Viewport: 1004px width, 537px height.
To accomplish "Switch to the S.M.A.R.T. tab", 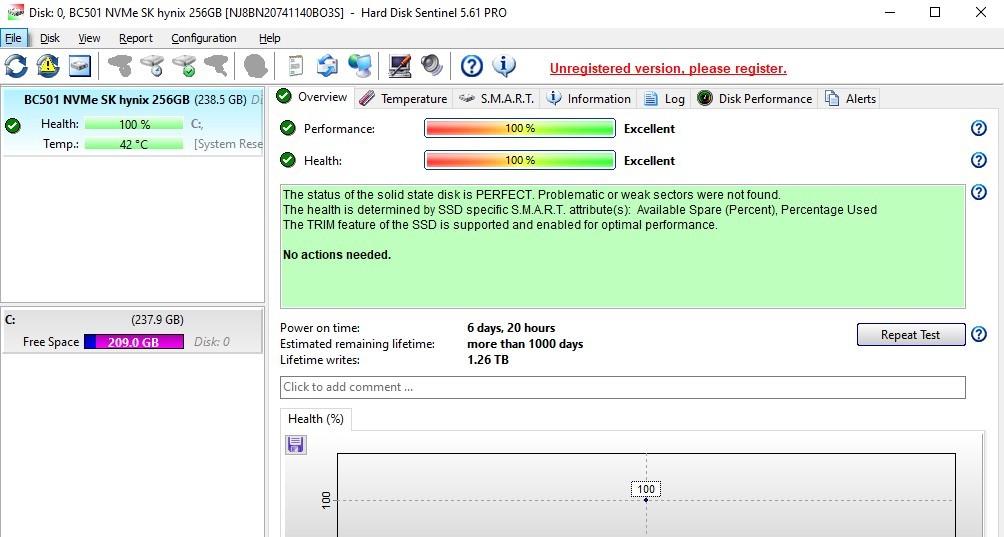I will point(497,99).
